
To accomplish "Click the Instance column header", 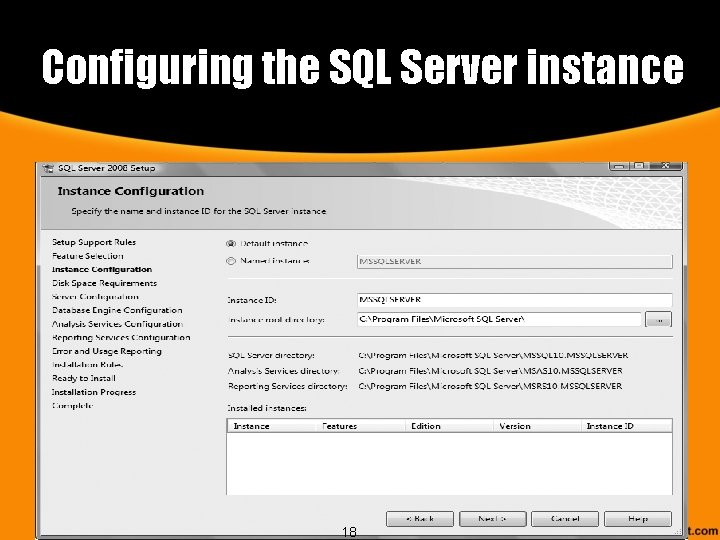I will 272,426.
